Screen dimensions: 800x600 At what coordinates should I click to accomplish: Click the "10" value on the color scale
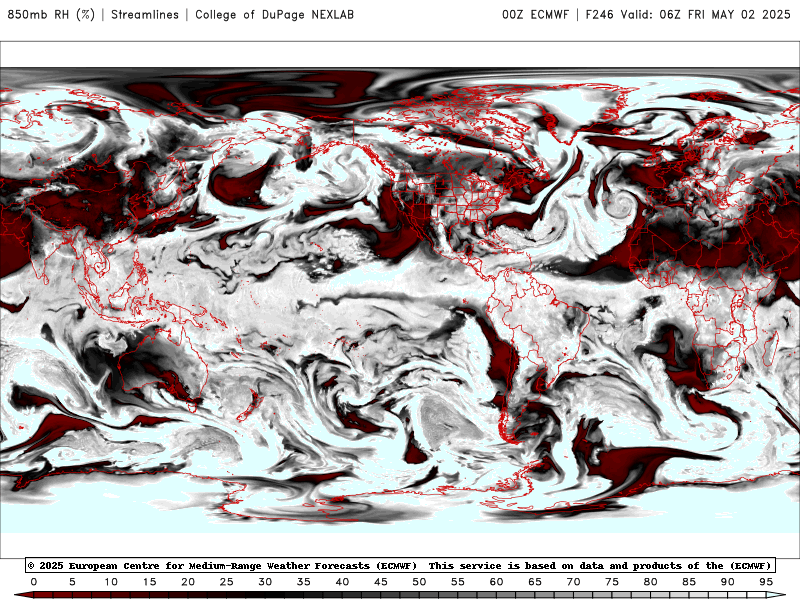click(111, 582)
